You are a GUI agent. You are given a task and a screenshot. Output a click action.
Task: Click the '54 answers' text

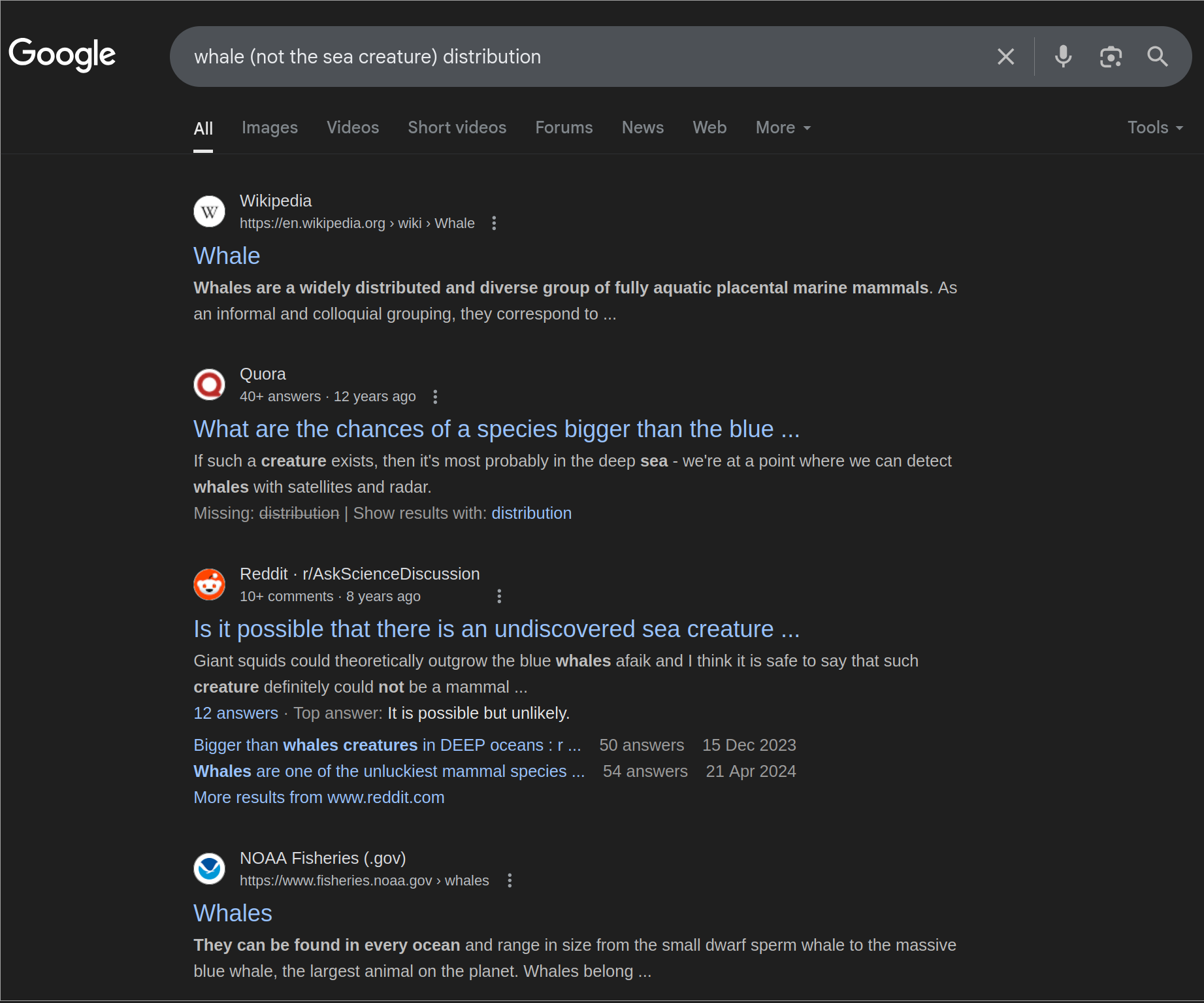click(645, 772)
